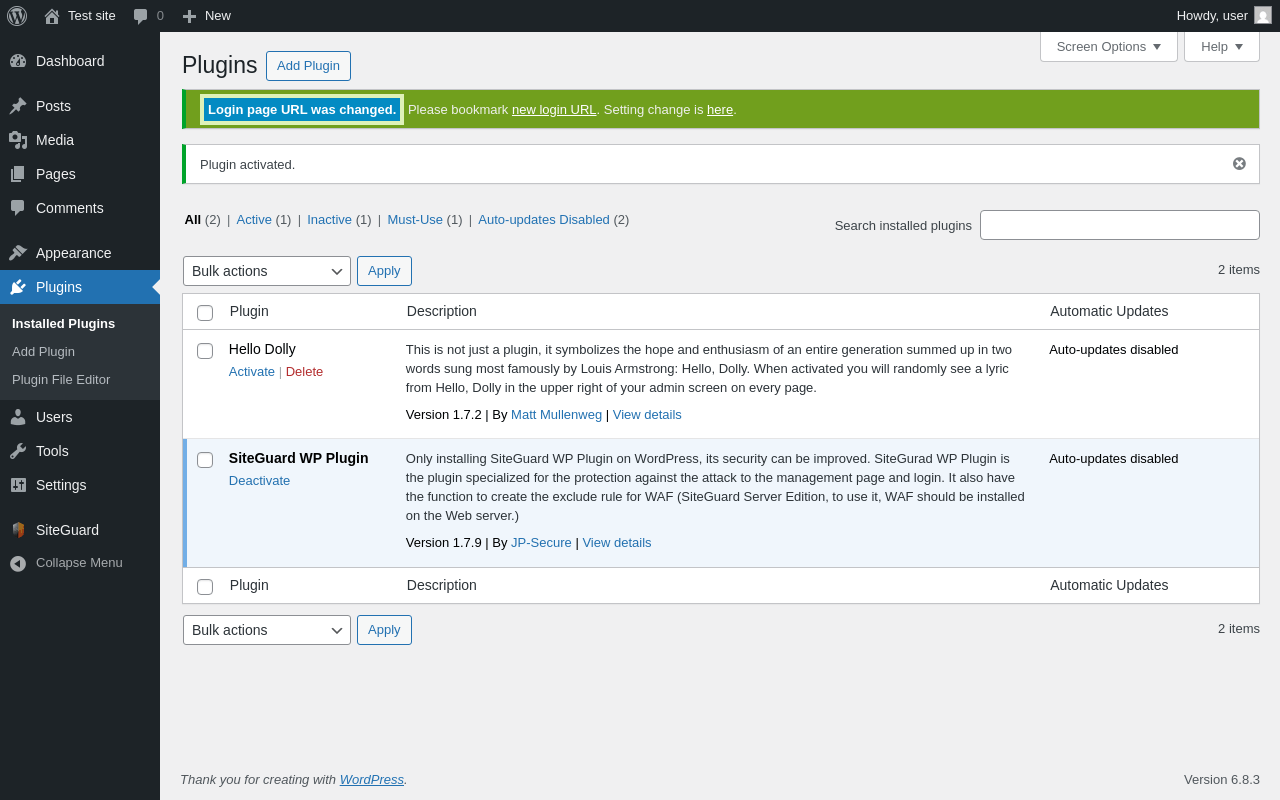Open Installed Plugins submenu item
Image resolution: width=1280 pixels, height=800 pixels.
point(63,324)
